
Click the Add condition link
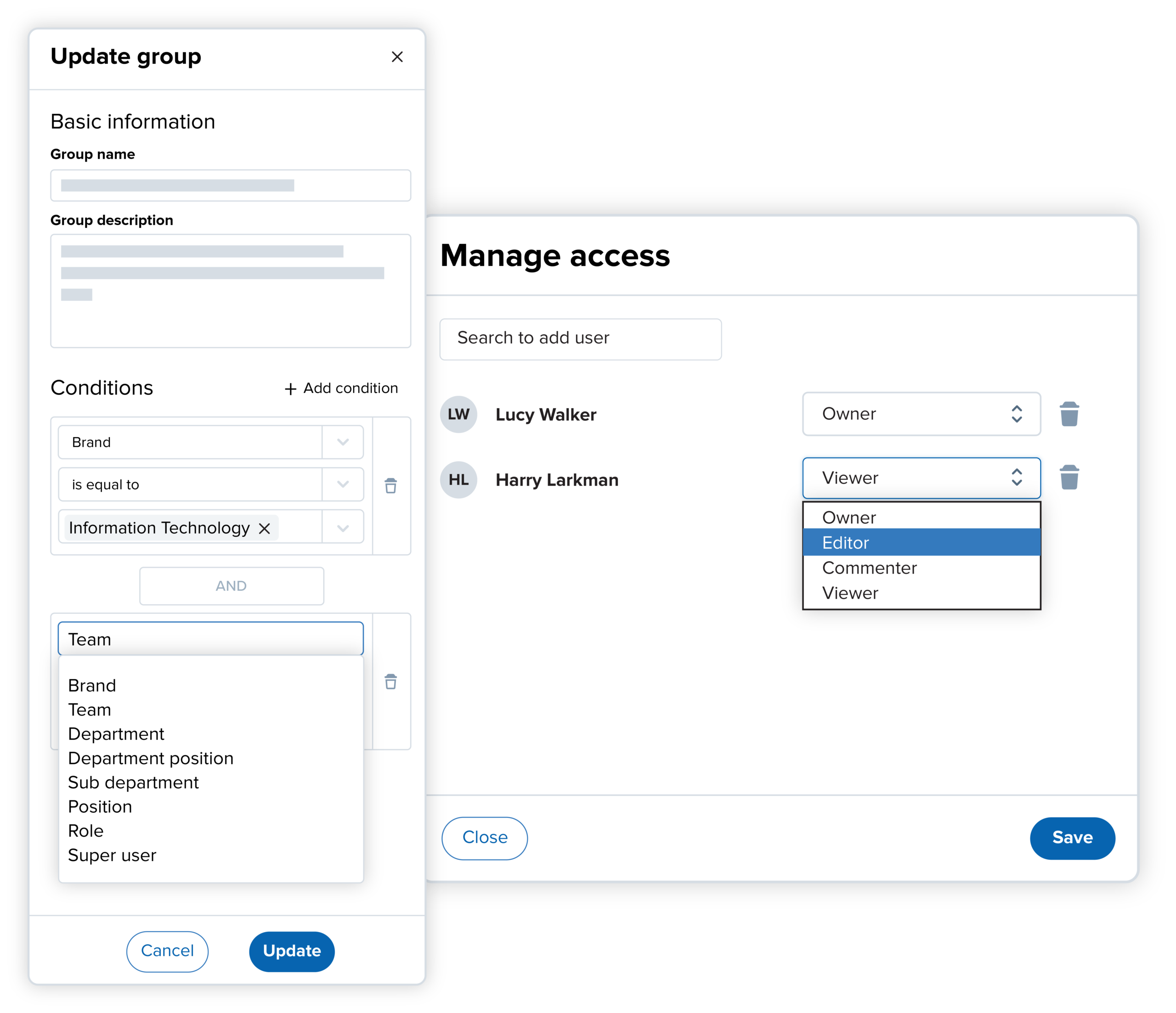click(340, 388)
